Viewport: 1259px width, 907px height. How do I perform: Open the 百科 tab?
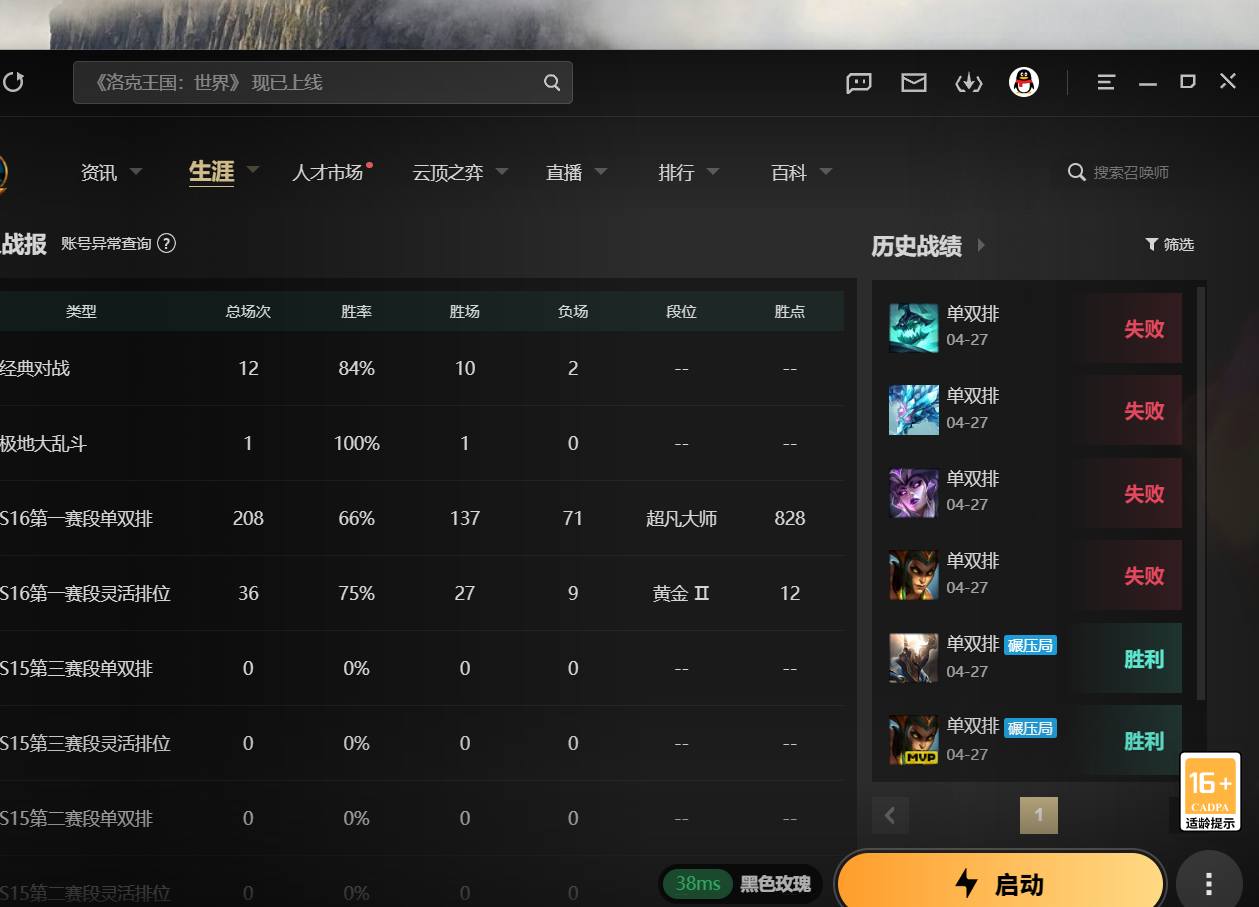click(789, 172)
